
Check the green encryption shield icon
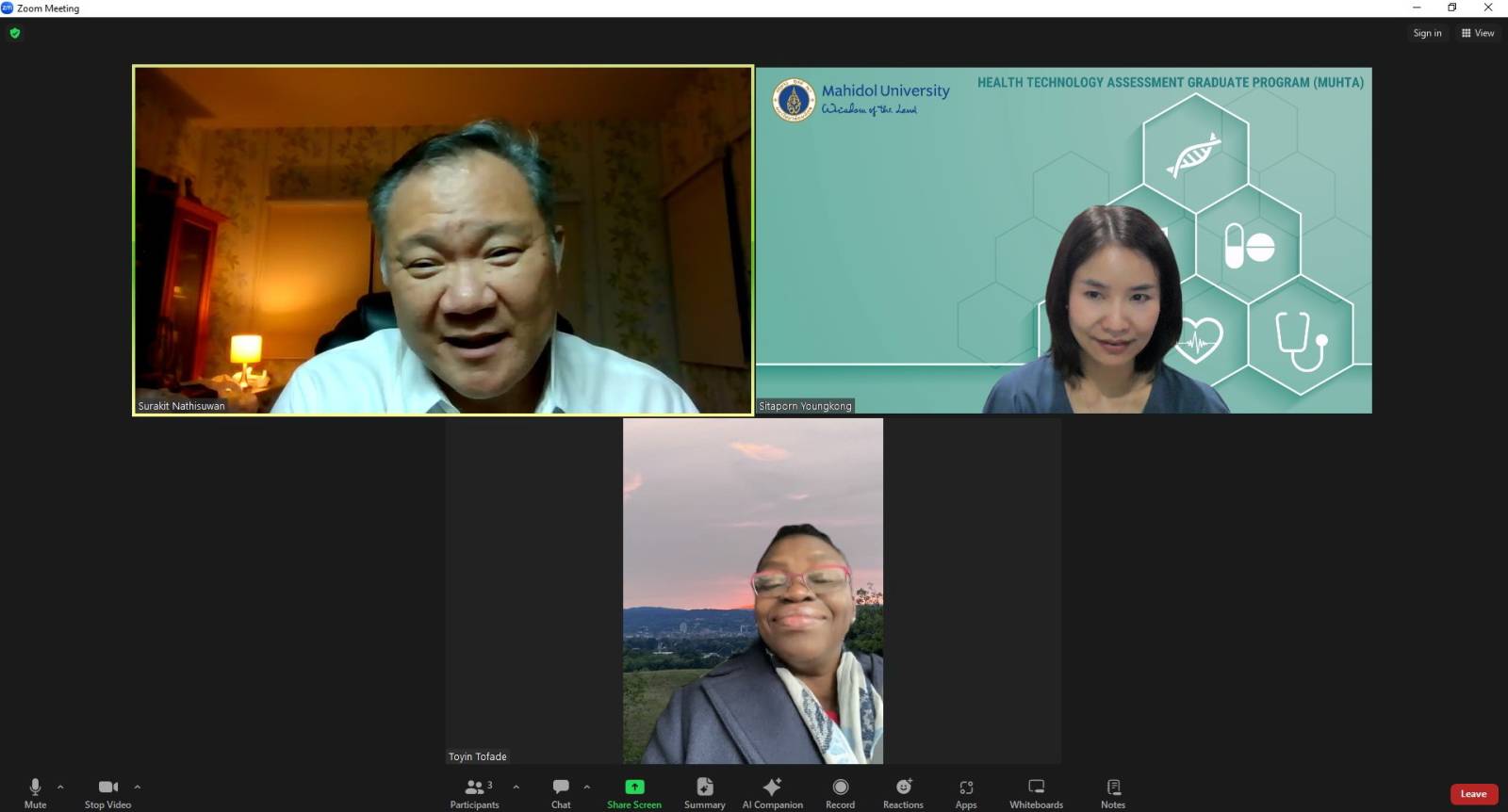point(14,33)
